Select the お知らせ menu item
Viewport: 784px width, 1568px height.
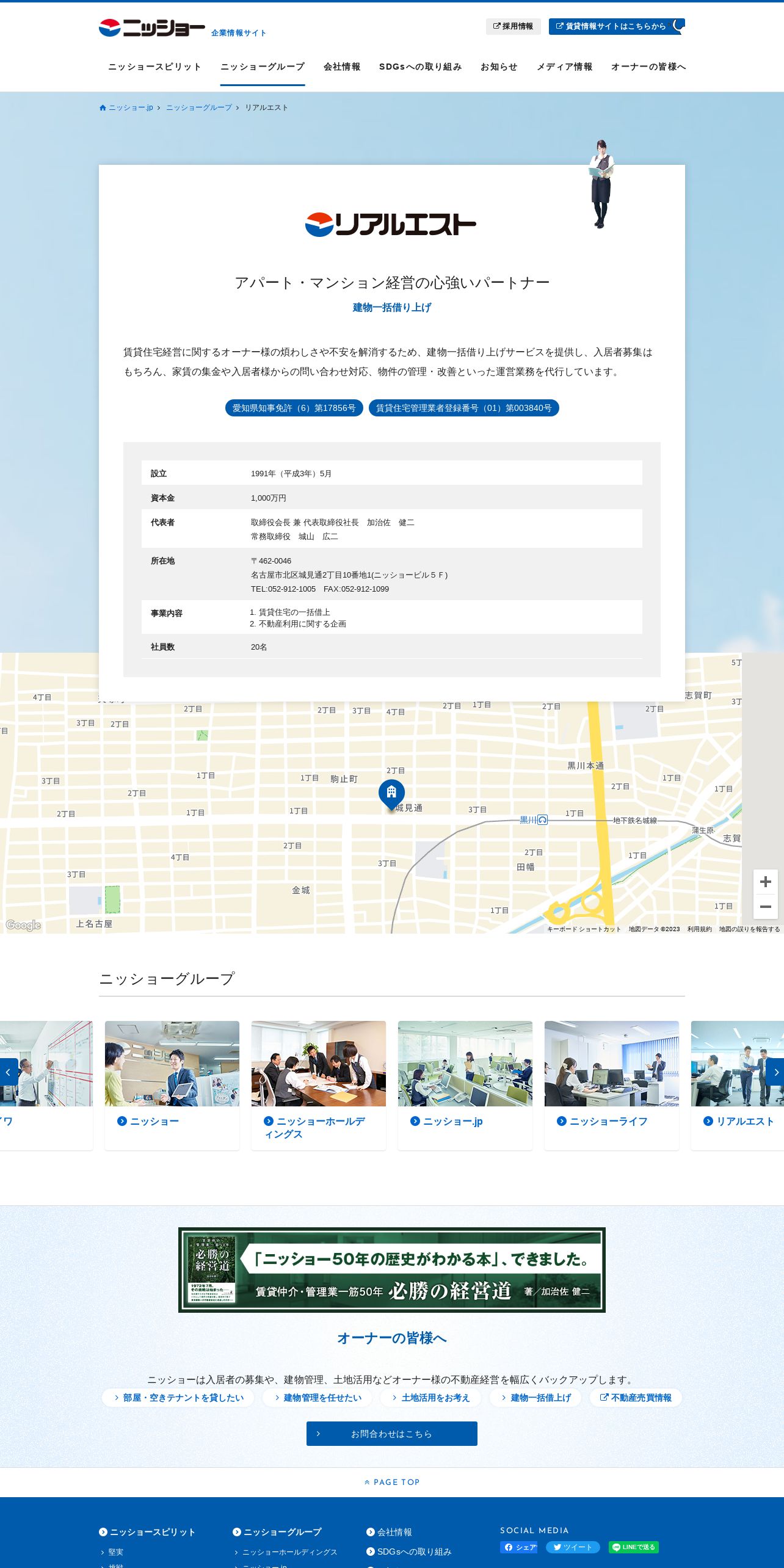pyautogui.click(x=499, y=67)
